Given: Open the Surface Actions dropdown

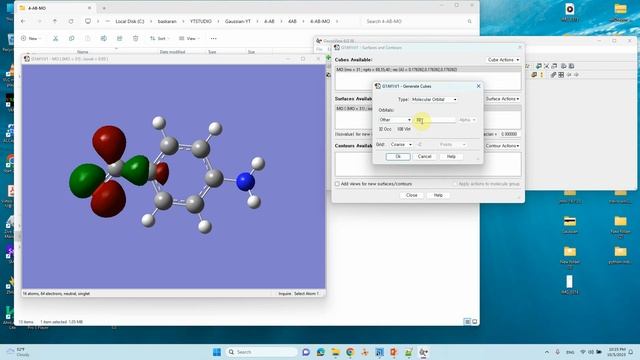Looking at the screenshot, I should click(x=502, y=99).
